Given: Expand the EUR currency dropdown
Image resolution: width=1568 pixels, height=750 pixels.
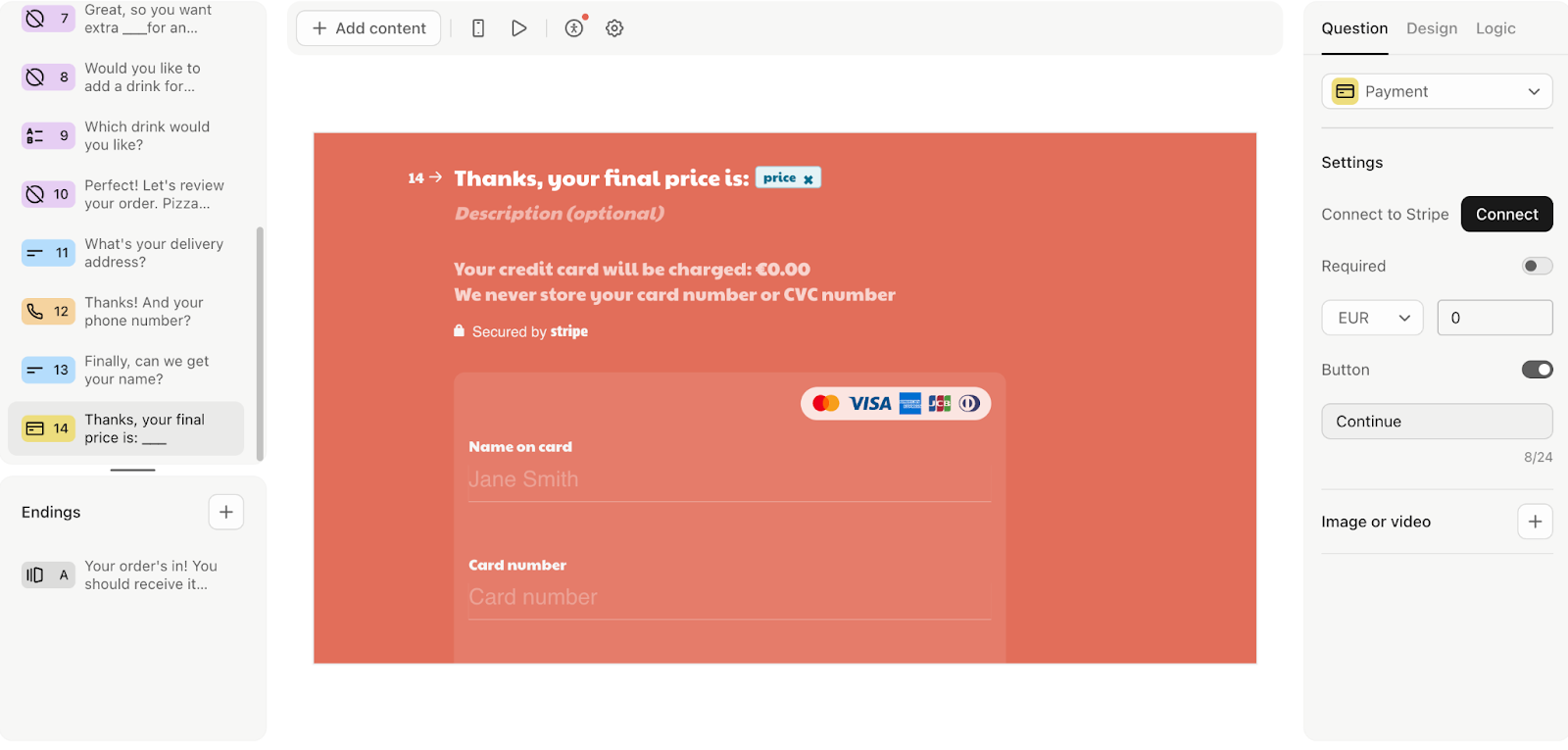Looking at the screenshot, I should [1372, 318].
